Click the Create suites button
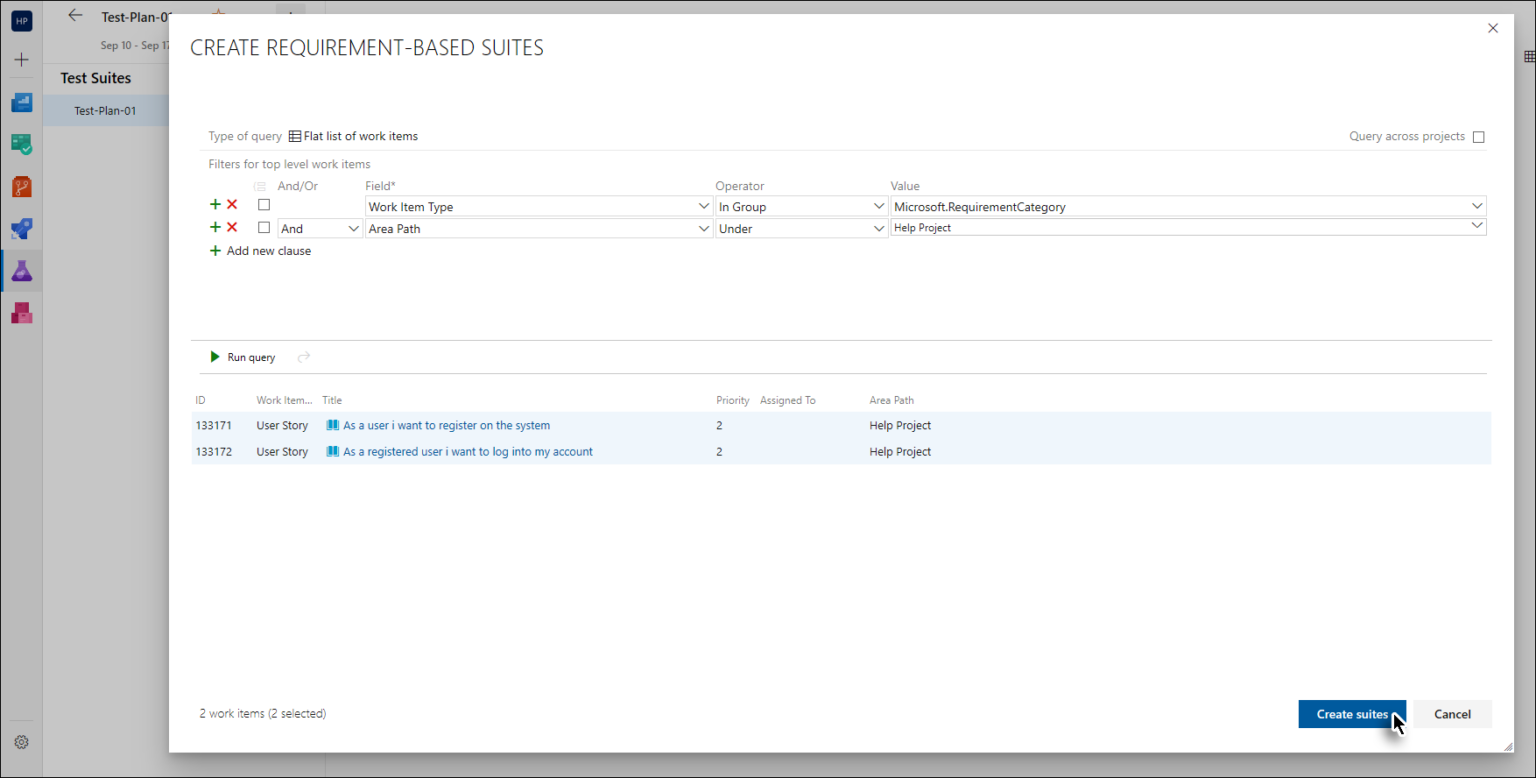Screen dimensions: 1536x778 click(x=1352, y=713)
